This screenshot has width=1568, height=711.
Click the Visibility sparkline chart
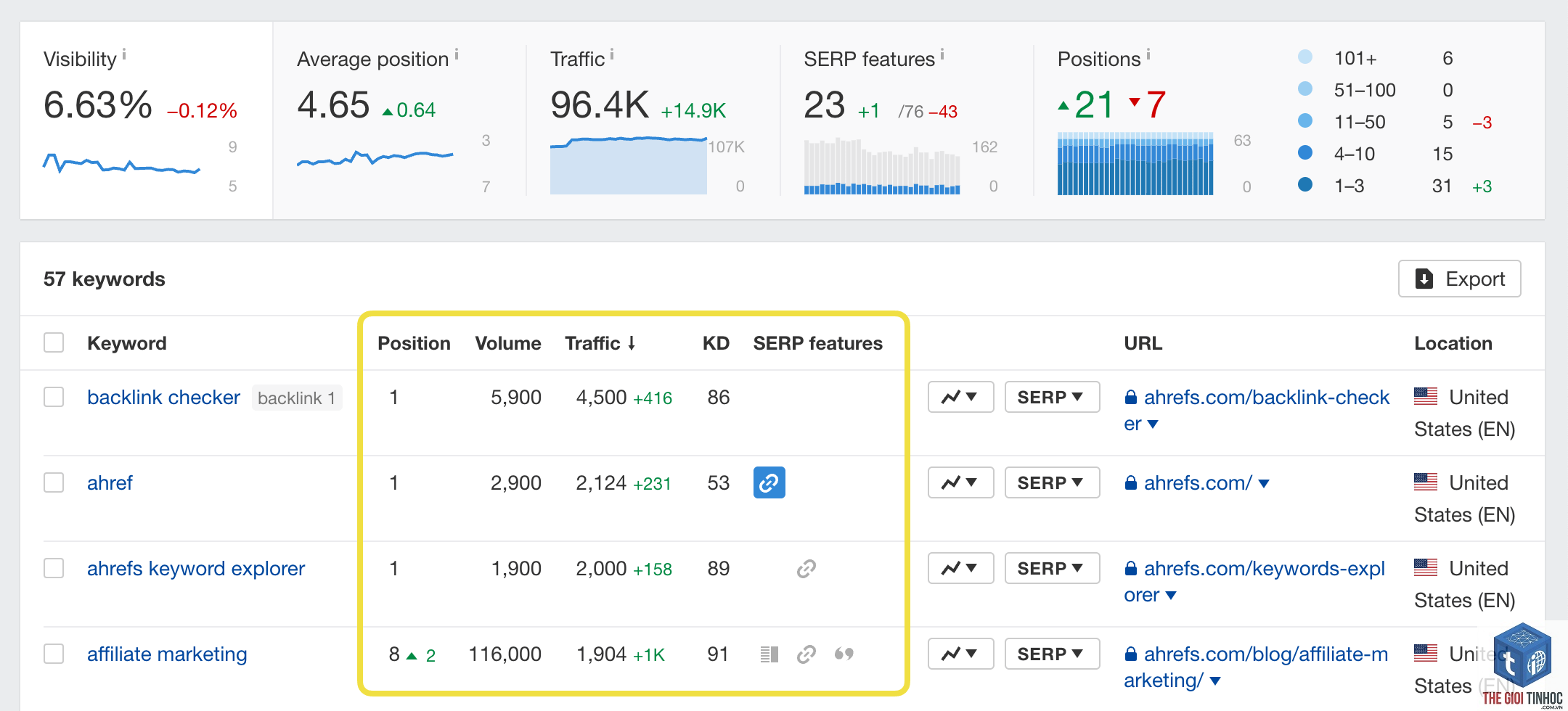pyautogui.click(x=121, y=164)
